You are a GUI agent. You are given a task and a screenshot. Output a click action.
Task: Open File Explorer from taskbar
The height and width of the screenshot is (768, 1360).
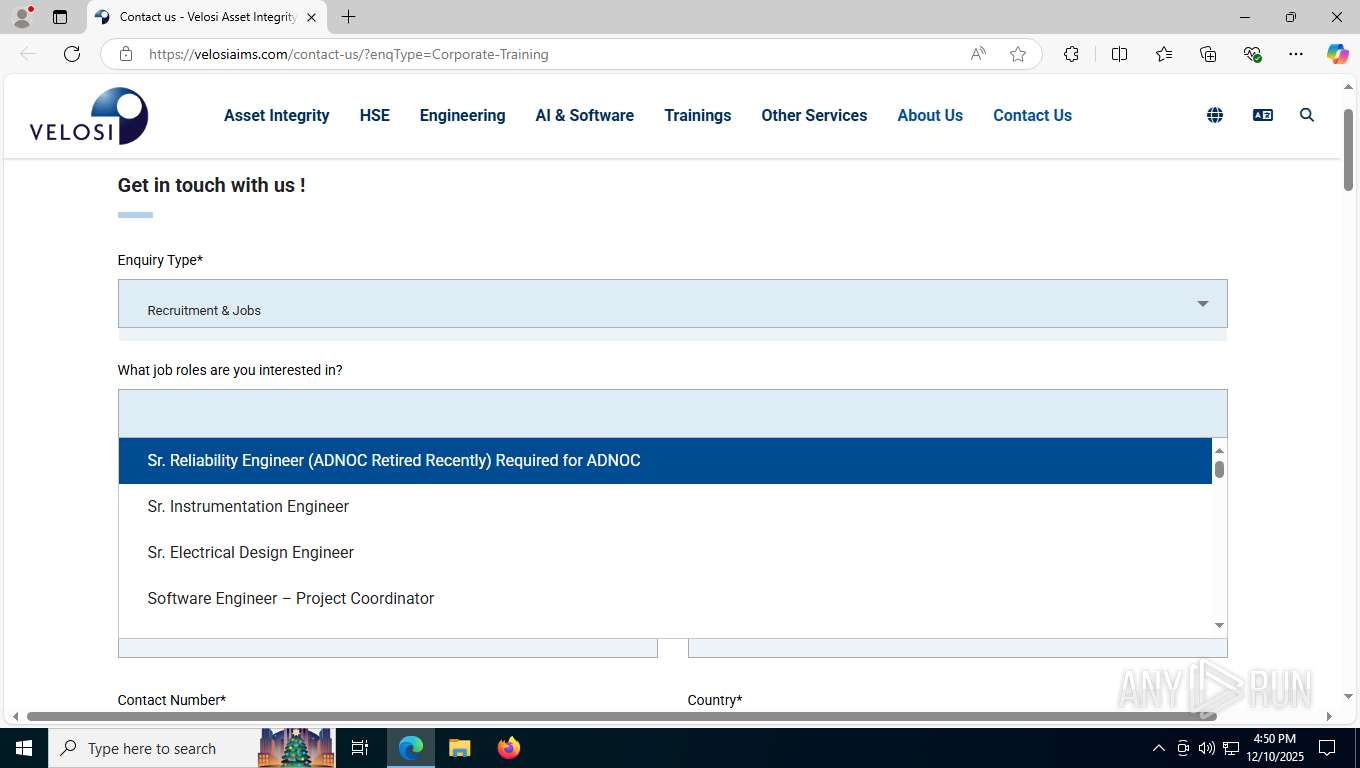point(459,748)
